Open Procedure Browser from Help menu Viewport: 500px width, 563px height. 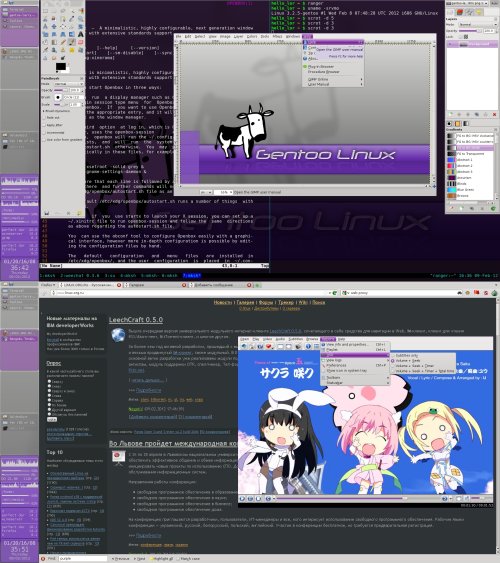pyautogui.click(x=333, y=72)
